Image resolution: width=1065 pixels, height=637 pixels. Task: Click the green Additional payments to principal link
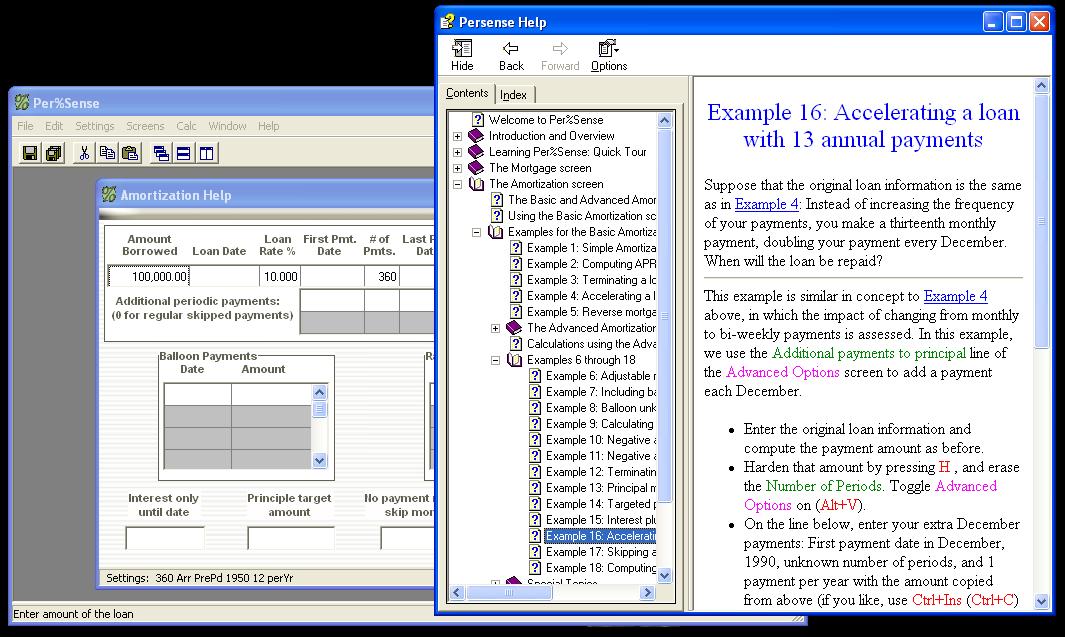click(869, 353)
